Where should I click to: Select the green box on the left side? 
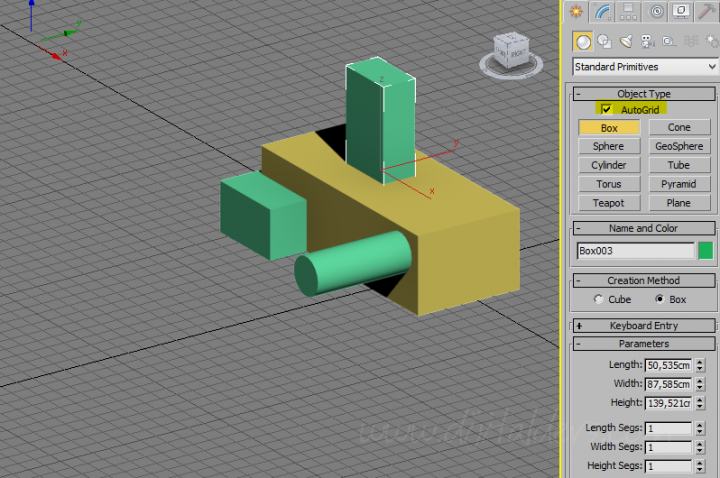coord(263,215)
